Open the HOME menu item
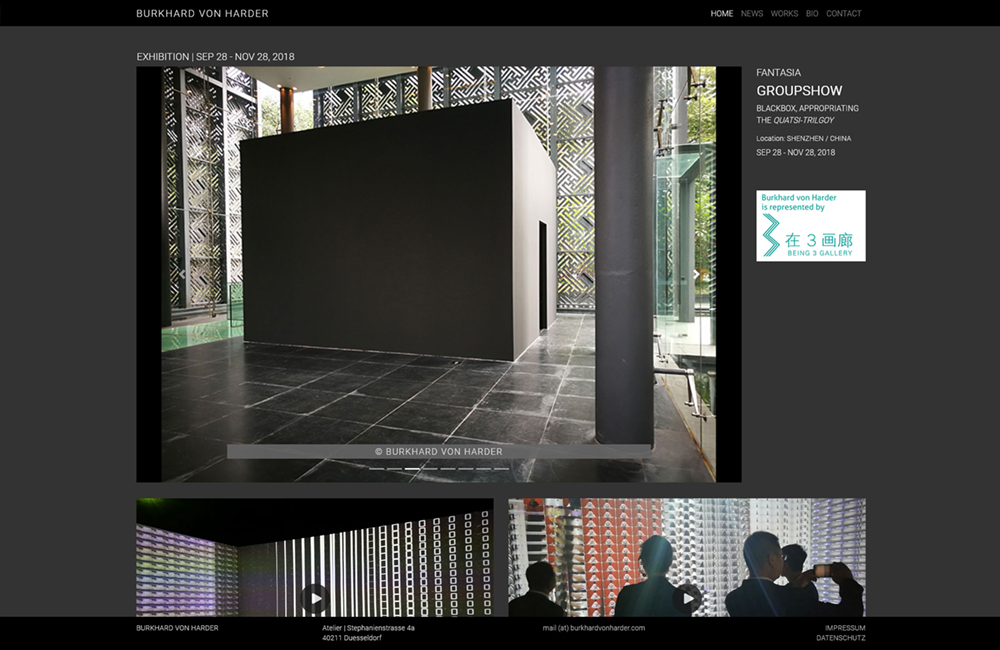The image size is (1000, 650). (x=721, y=14)
